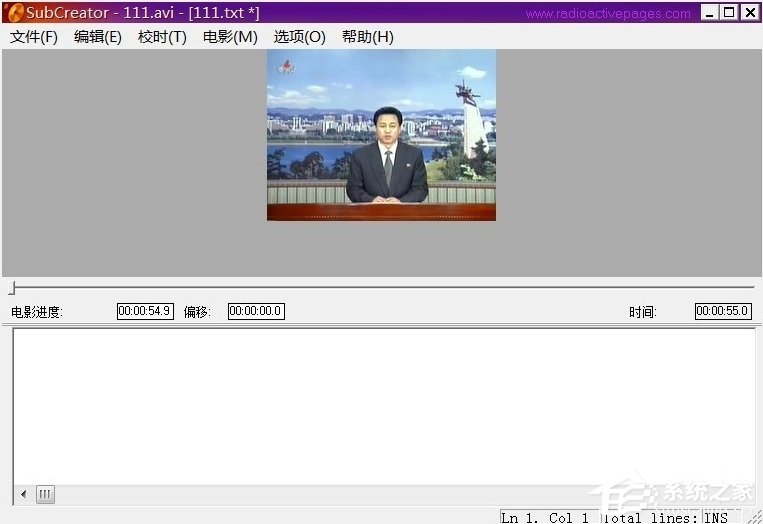
Task: Close the SubCreator window
Action: (x=749, y=13)
